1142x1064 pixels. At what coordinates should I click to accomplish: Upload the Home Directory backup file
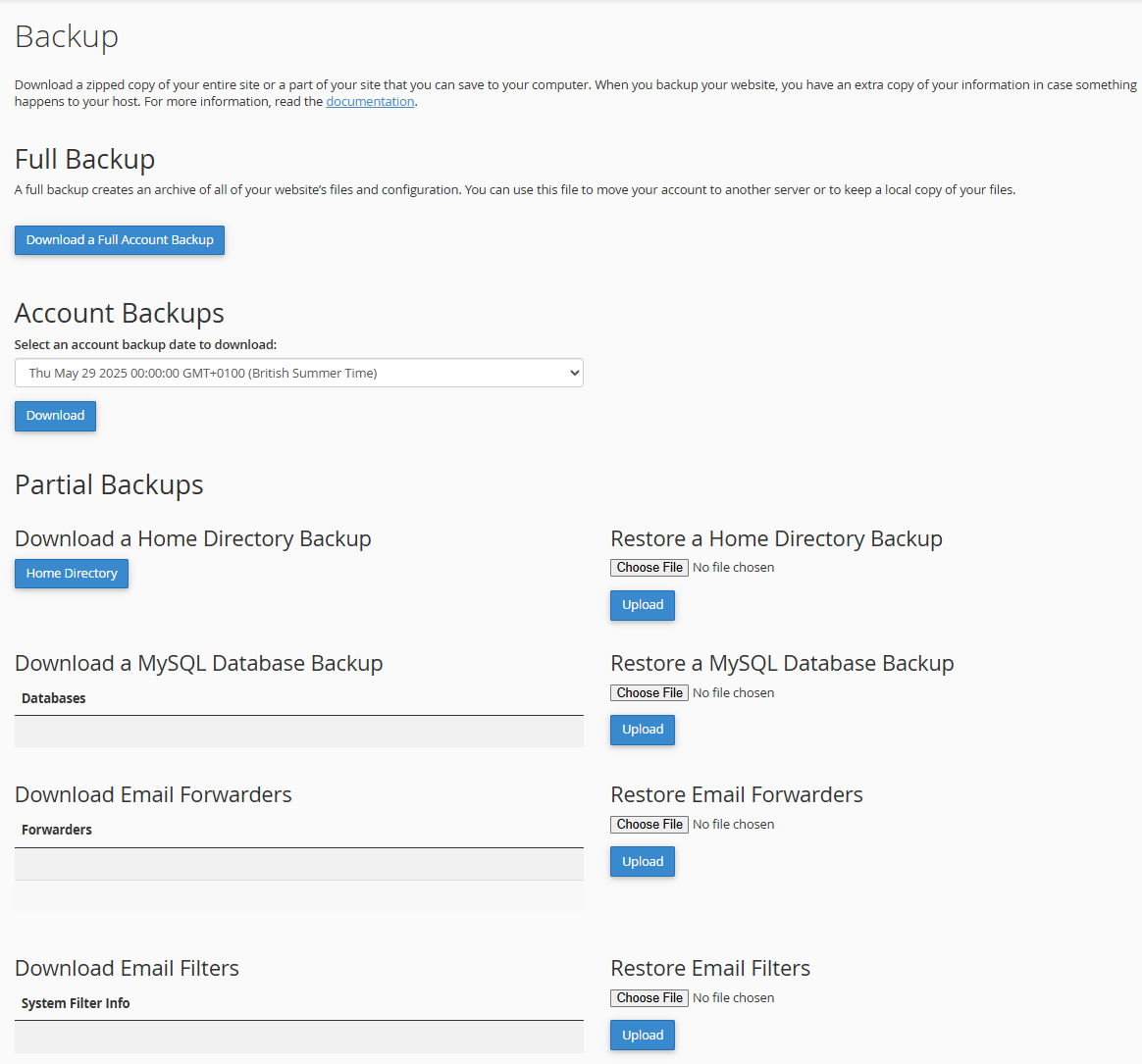pyautogui.click(x=643, y=605)
